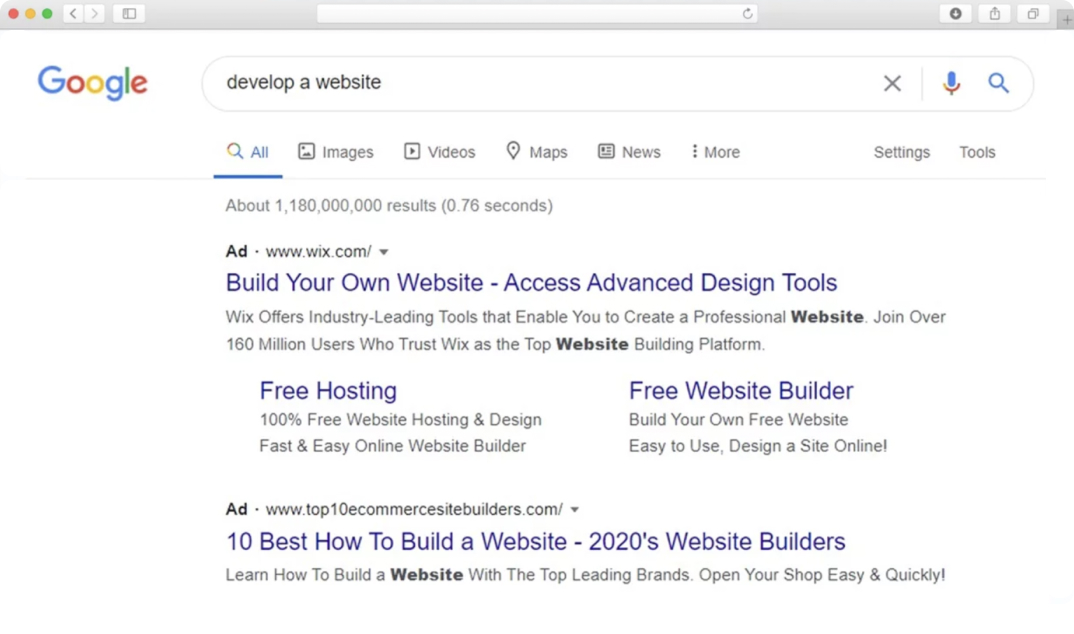Open the News results tab

pos(629,152)
